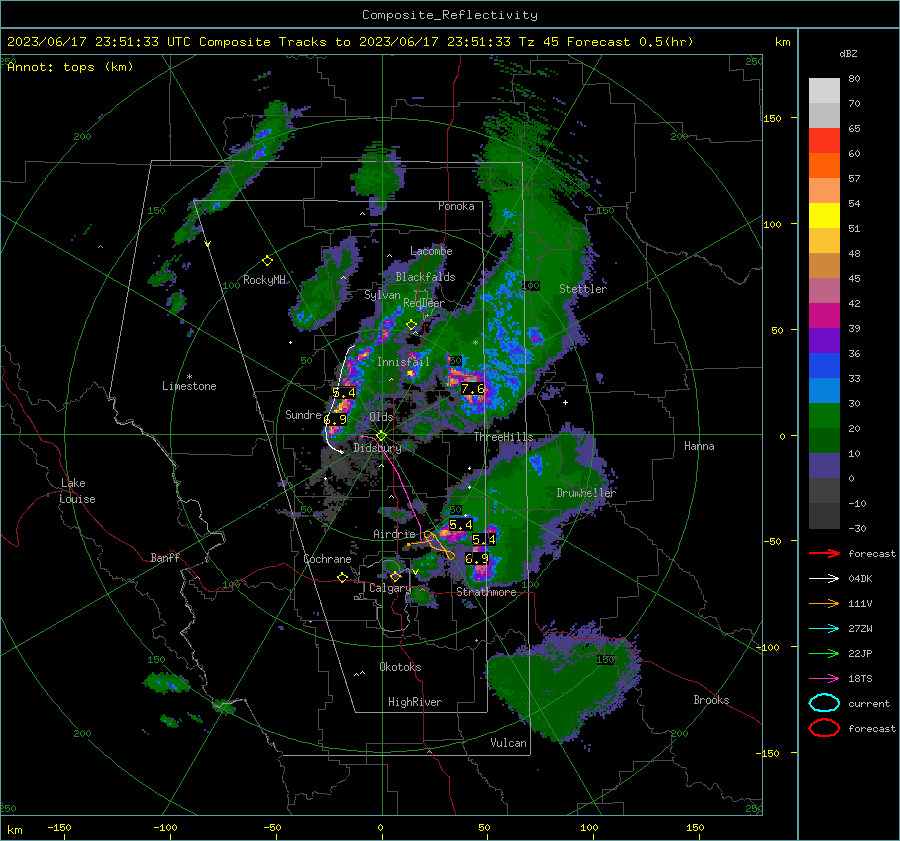
Task: Click the 'Annot: tops (km)' label
Action: tap(70, 67)
